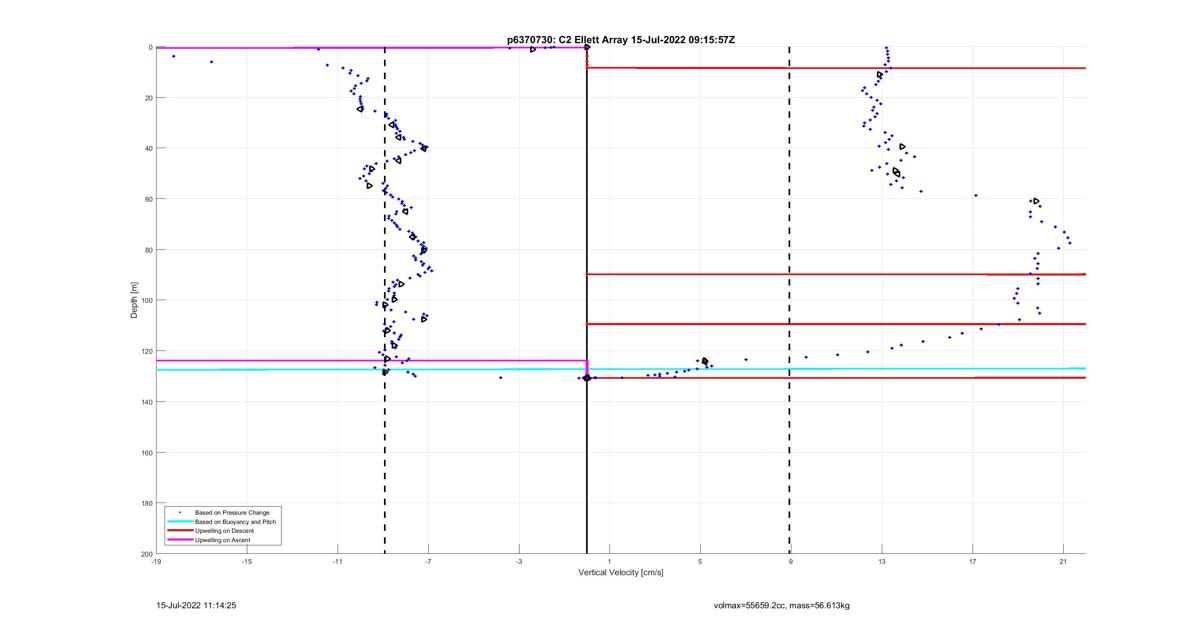Select legend entry 'Upwelling on Ascent'
This screenshot has width=1200, height=622.
[223, 539]
